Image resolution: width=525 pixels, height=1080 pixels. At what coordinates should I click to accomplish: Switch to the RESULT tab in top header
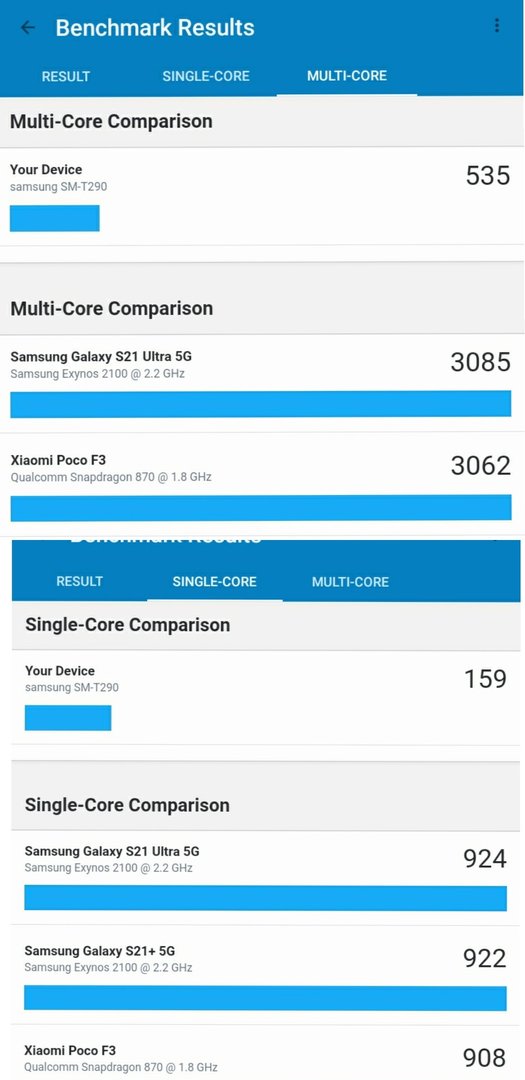point(65,76)
